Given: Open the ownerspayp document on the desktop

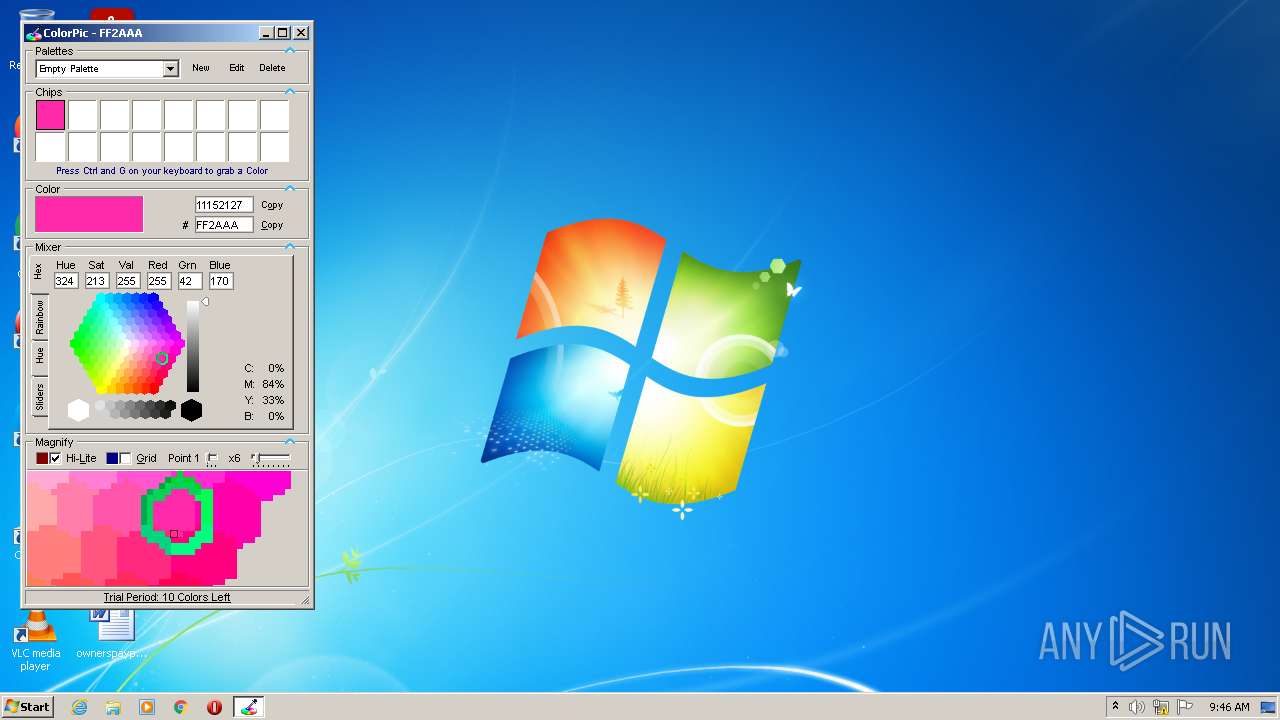Looking at the screenshot, I should click(x=112, y=635).
